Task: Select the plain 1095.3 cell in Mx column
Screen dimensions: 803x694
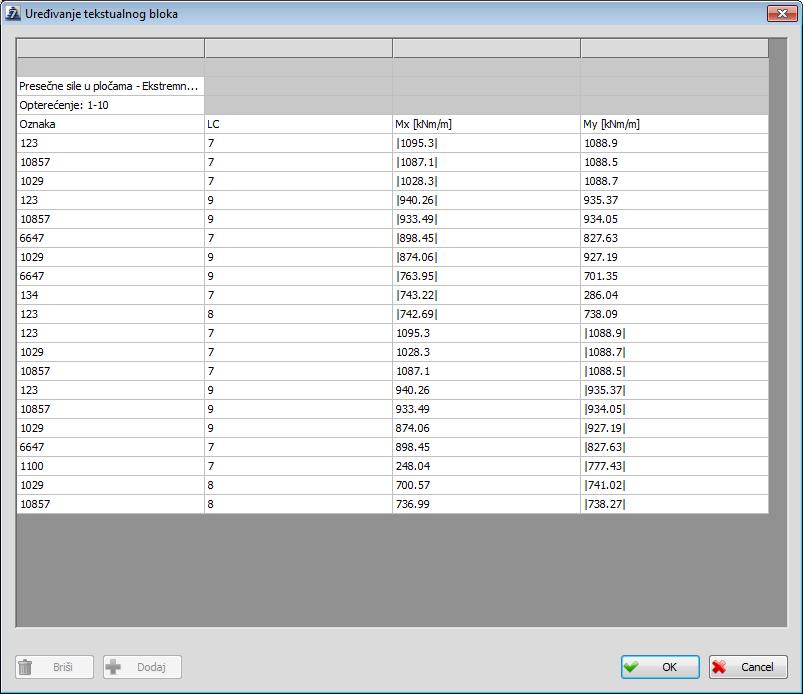Action: [x=487, y=332]
